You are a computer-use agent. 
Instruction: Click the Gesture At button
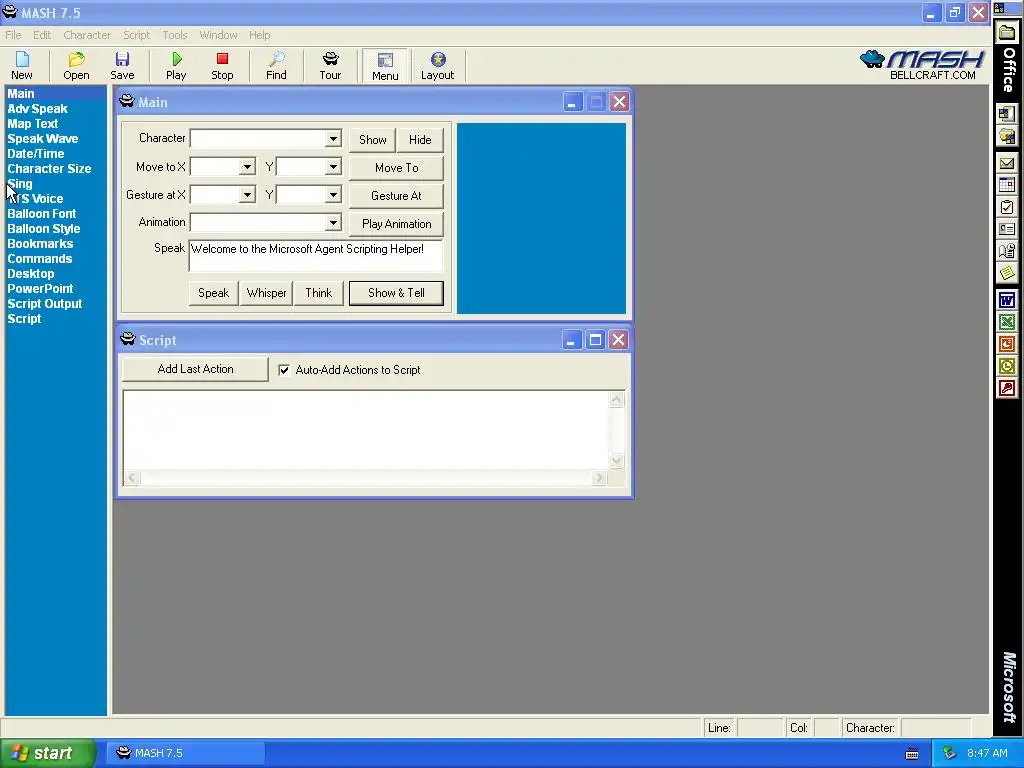396,196
